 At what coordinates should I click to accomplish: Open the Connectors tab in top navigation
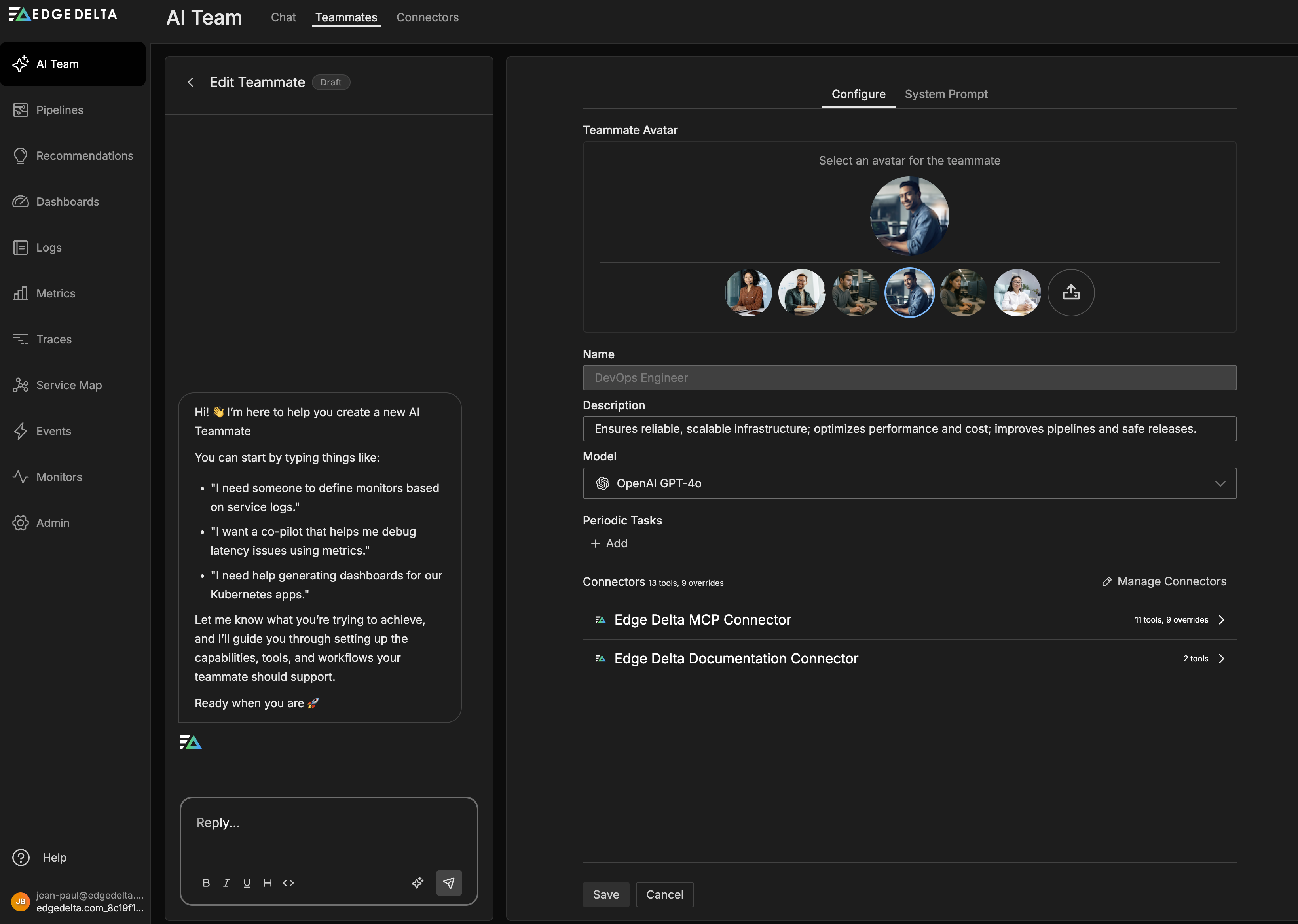coord(427,17)
